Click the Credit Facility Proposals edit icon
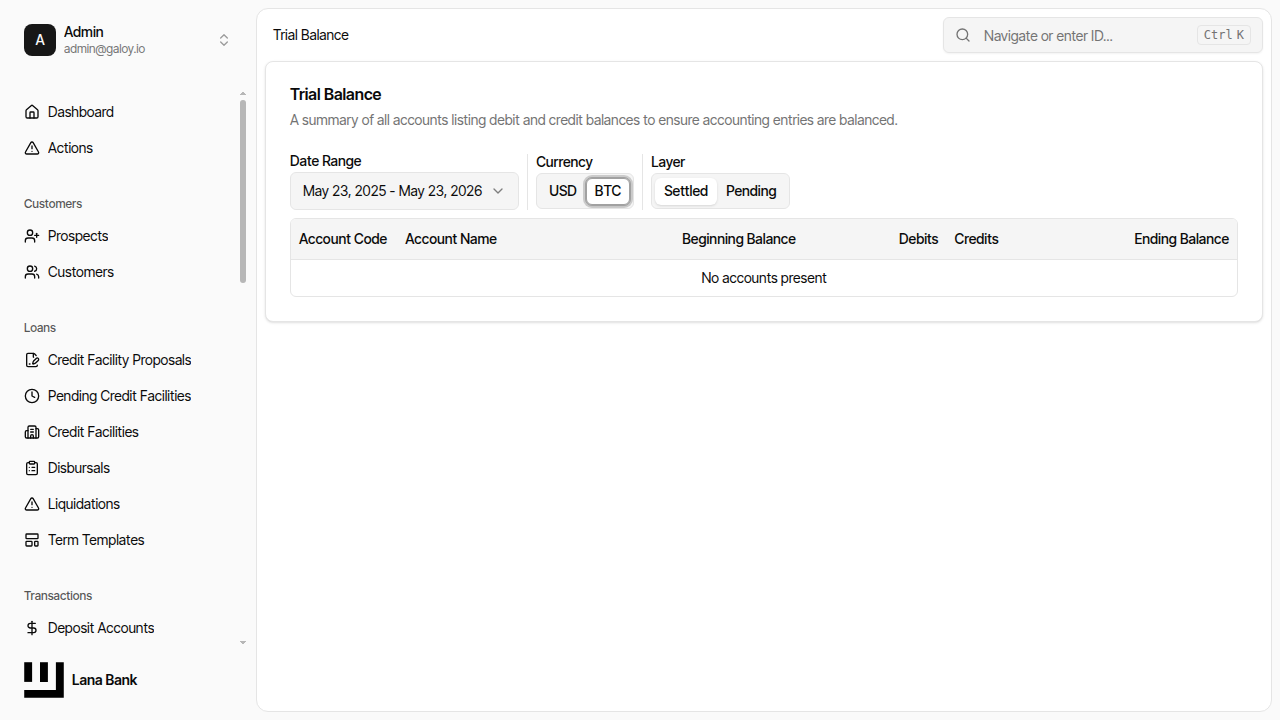The width and height of the screenshot is (1280, 720). 32,360
